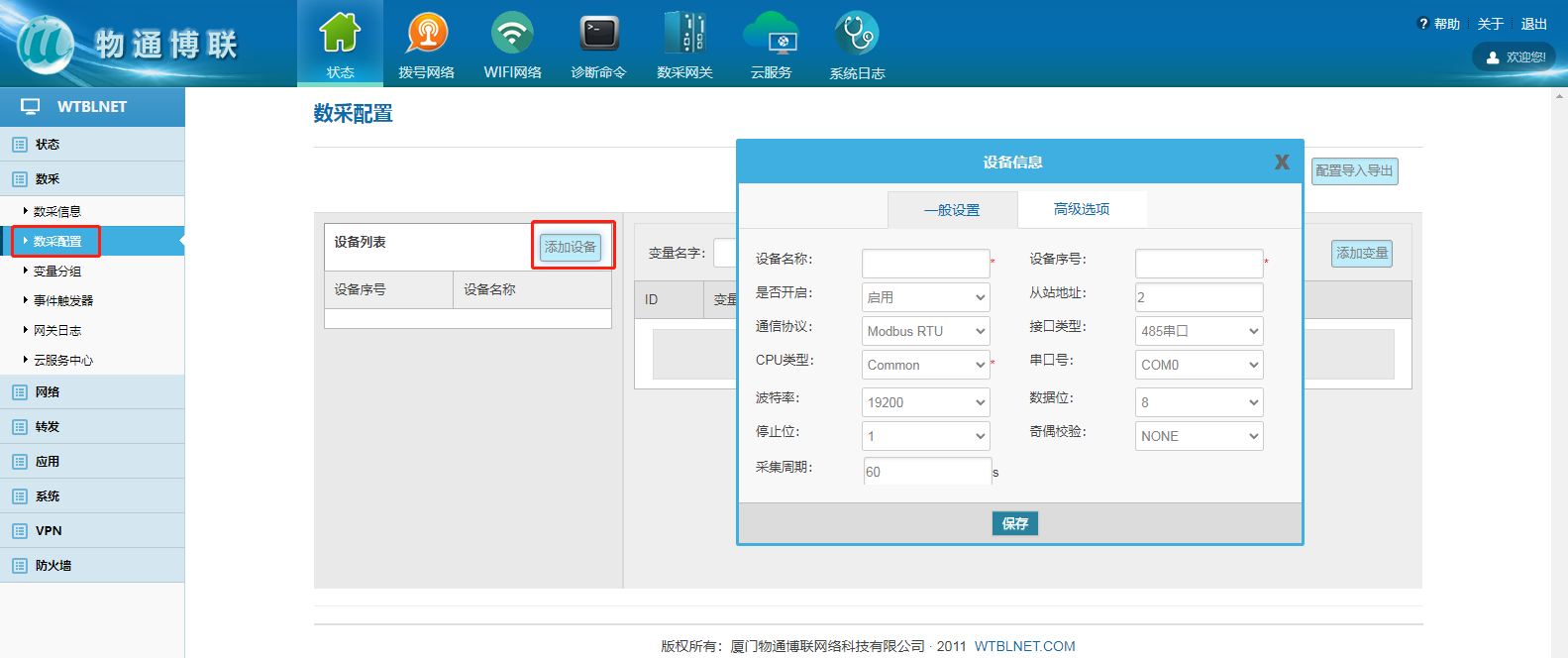Click the 状态 home icon in top navigation

[x=340, y=34]
